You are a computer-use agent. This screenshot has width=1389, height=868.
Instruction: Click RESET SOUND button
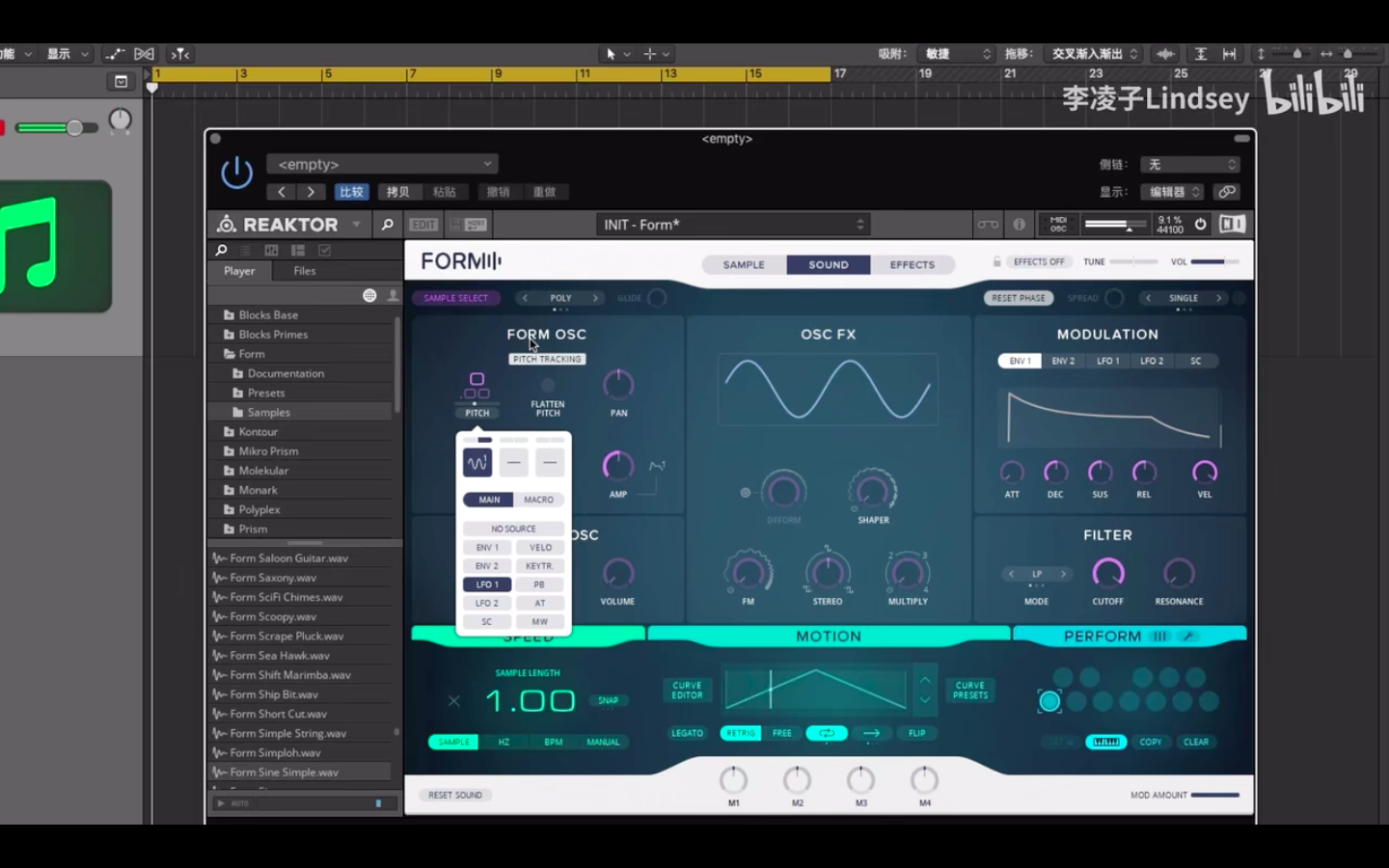[455, 795]
